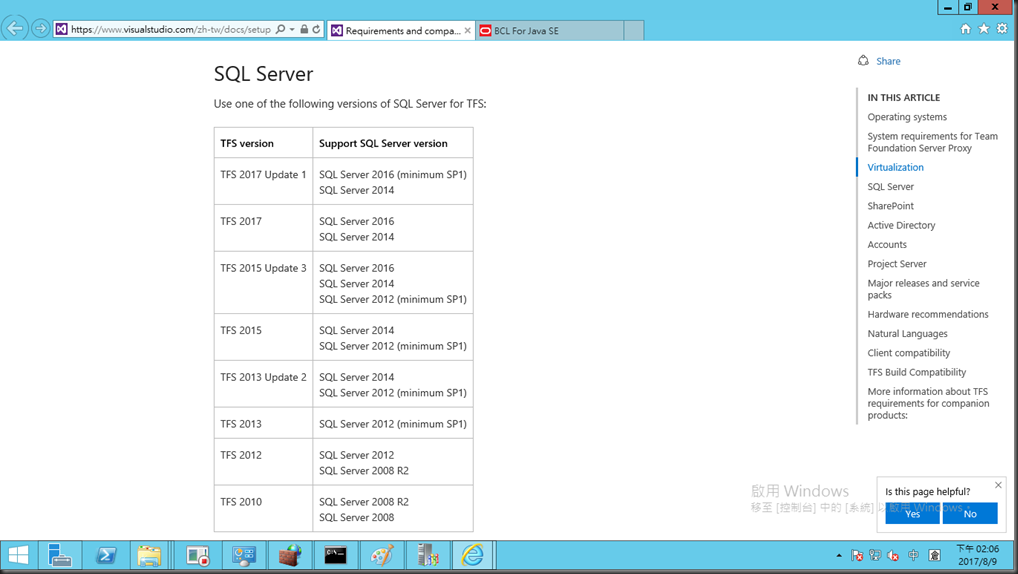Screen dimensions: 1018x574
Task: Open Favorites with the star icon
Action: pyautogui.click(x=984, y=29)
